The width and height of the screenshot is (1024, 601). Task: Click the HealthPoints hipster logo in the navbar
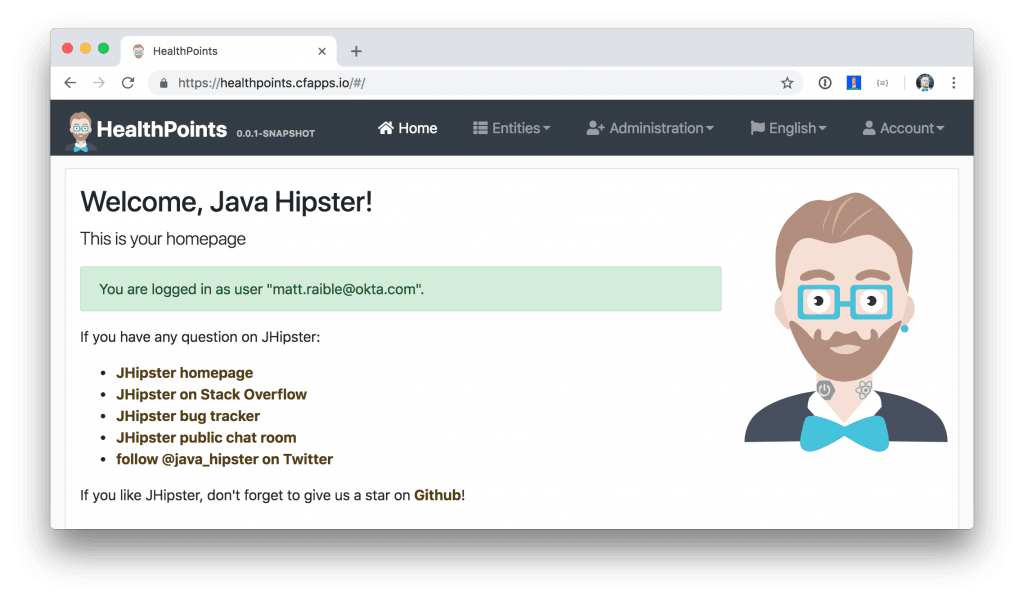80,131
